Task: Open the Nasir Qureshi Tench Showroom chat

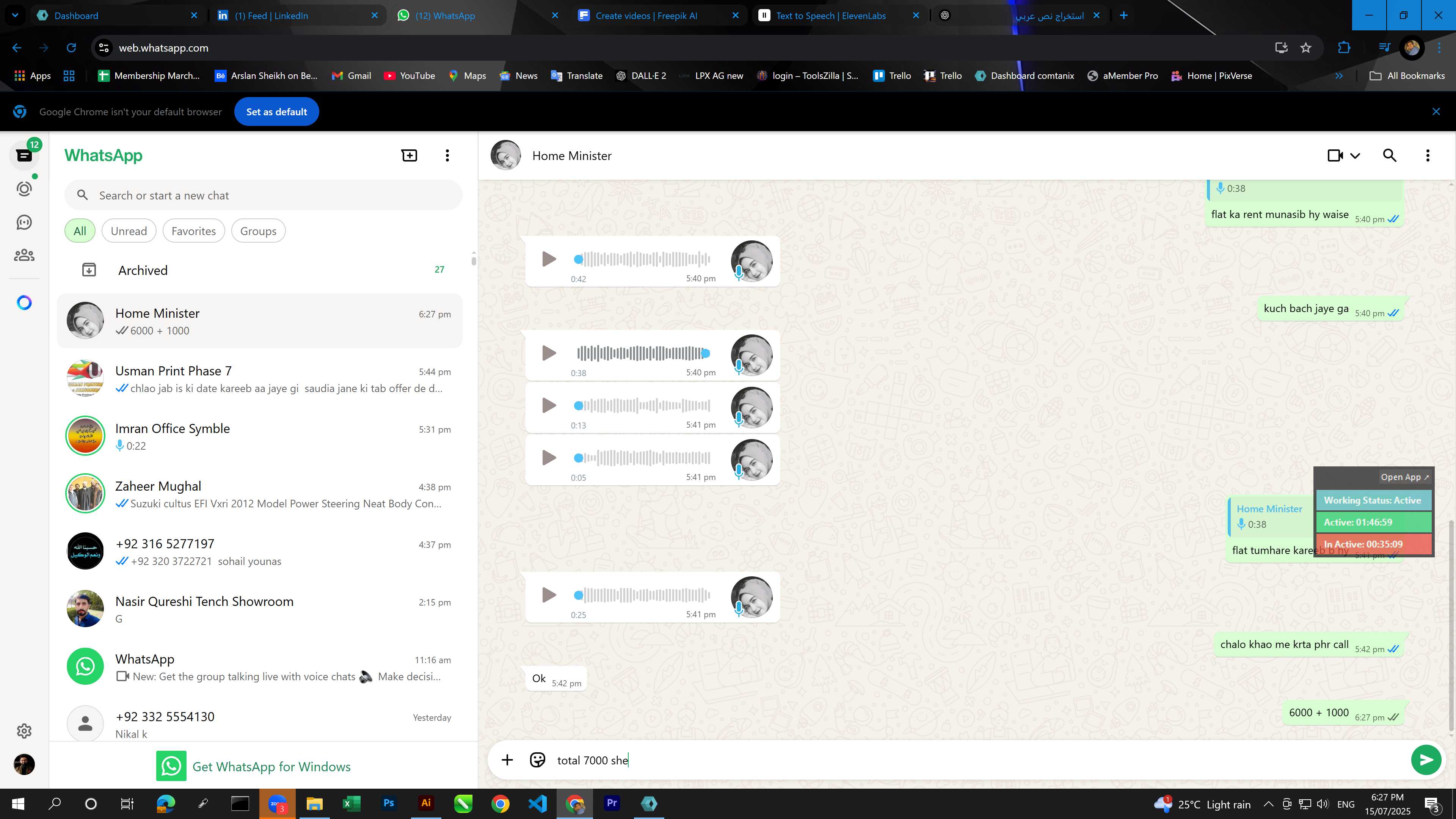Action: click(x=260, y=609)
